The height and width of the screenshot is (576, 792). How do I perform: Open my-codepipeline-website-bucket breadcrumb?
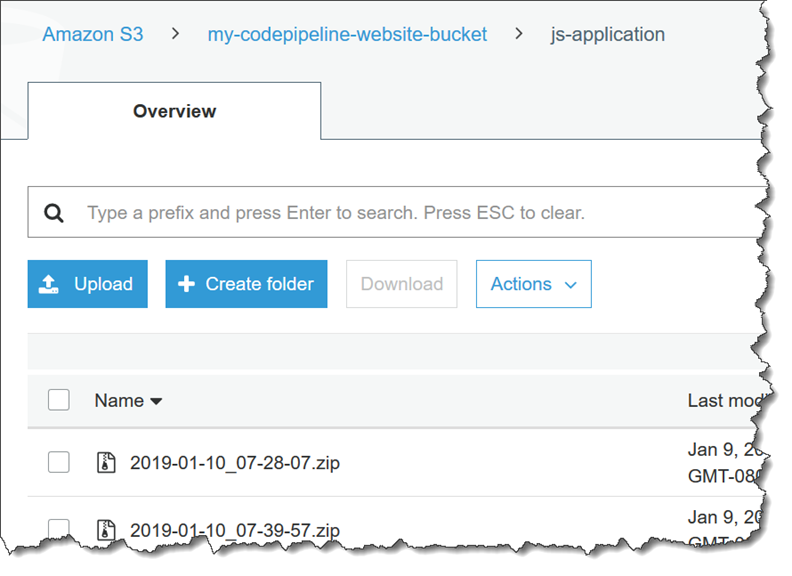[x=347, y=34]
